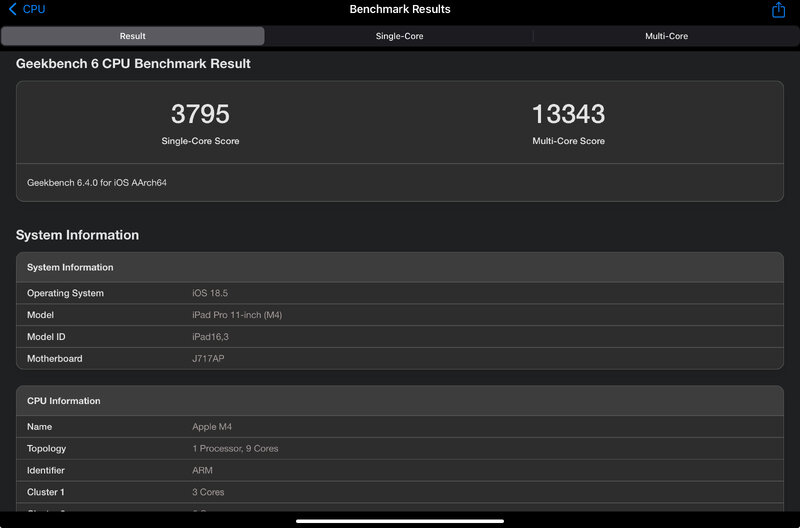The height and width of the screenshot is (528, 800).
Task: Select the ARM identifier value
Action: [x=203, y=470]
